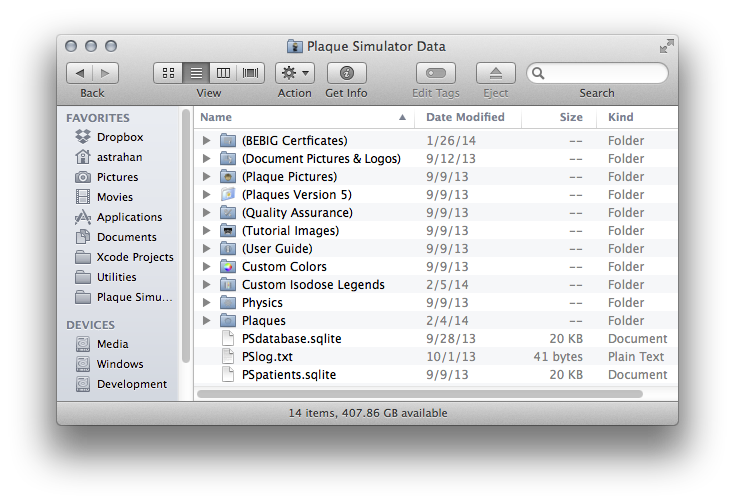735x504 pixels.
Task: Expand the (Plaque Pictures) folder triangle
Action: tap(206, 176)
